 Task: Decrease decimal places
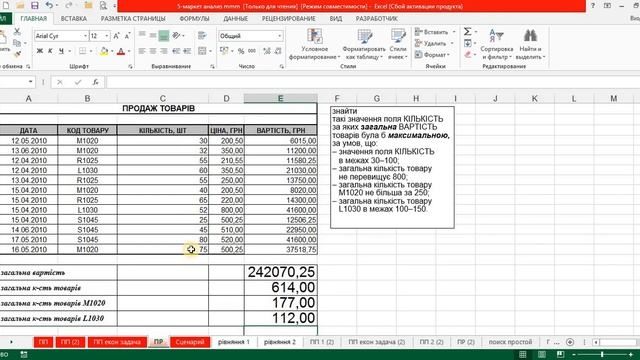(x=278, y=51)
